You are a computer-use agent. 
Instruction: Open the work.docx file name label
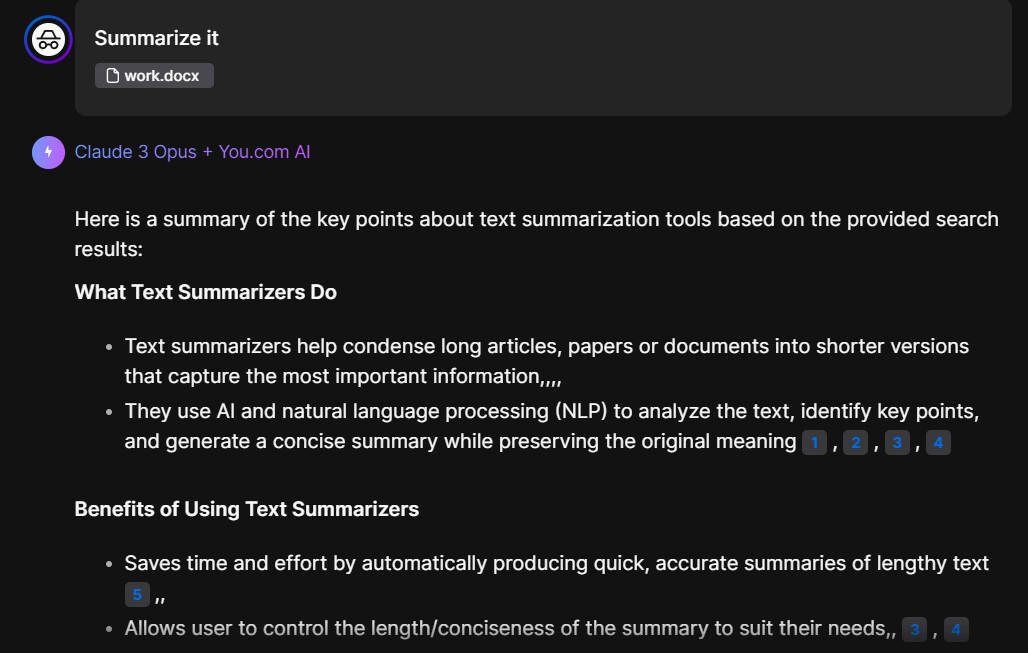[x=161, y=76]
